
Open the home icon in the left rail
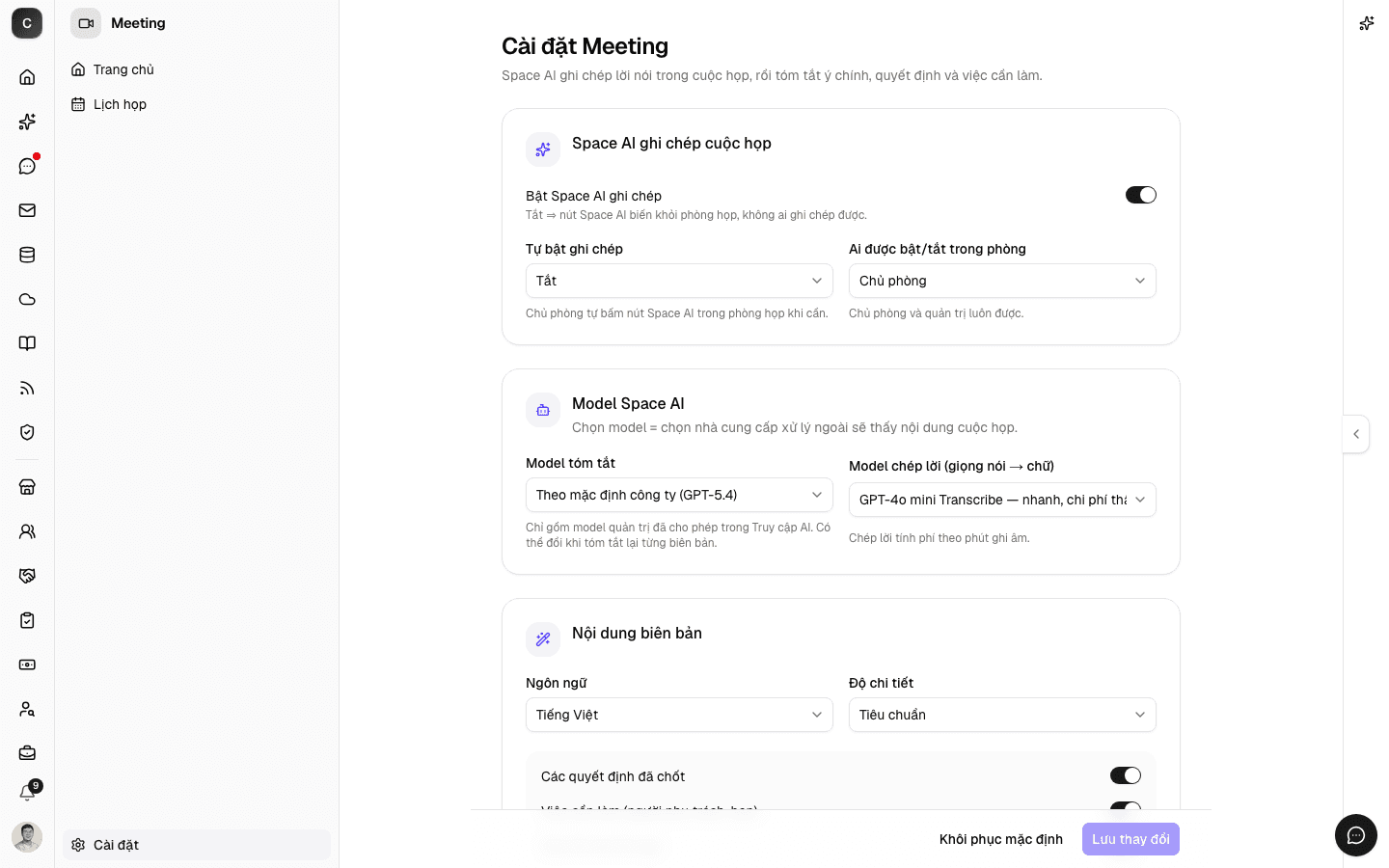click(x=27, y=77)
